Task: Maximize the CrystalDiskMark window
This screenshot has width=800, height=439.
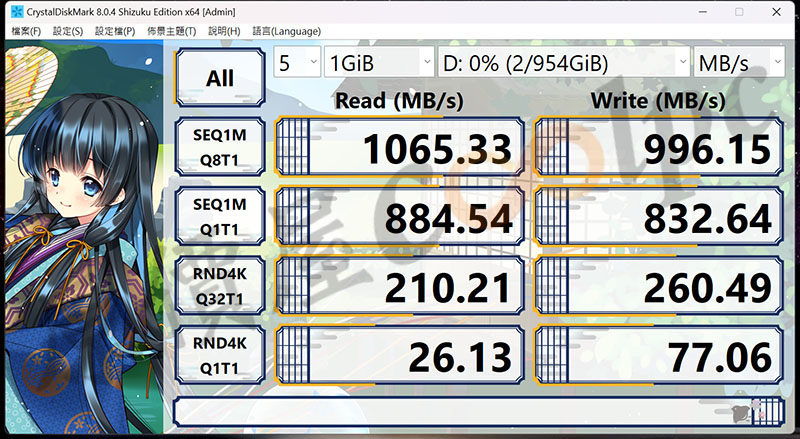Action: coord(739,12)
